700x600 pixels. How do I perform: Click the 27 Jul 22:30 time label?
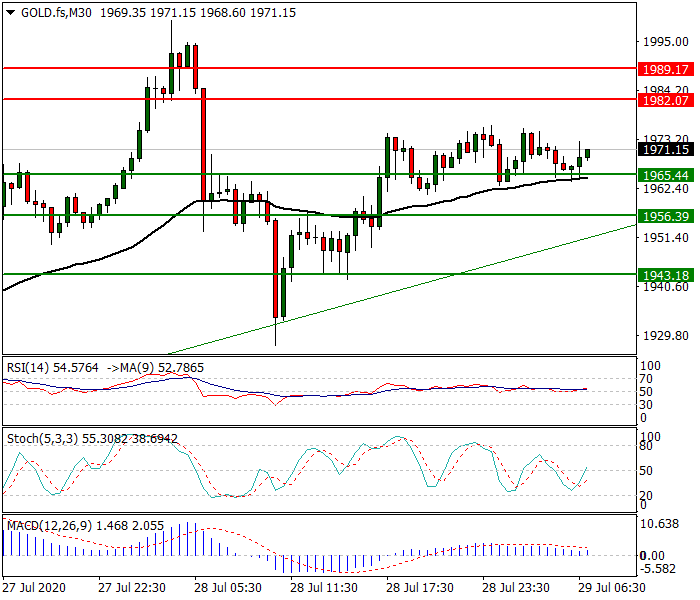pyautogui.click(x=132, y=588)
